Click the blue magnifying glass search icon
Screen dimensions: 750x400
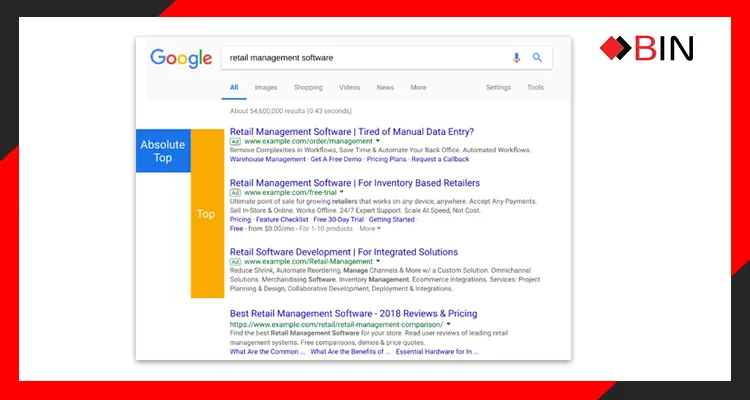pos(537,58)
